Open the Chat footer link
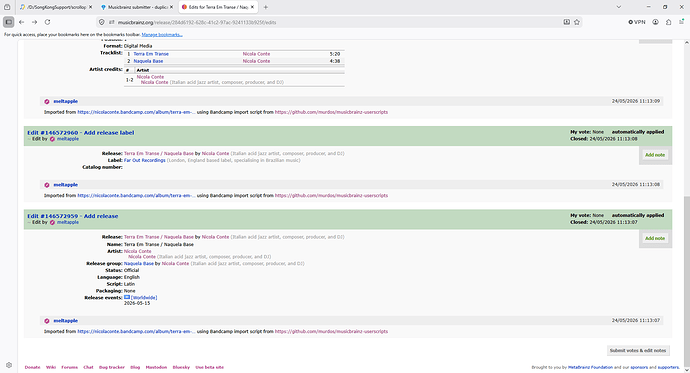The width and height of the screenshot is (690, 373). (x=88, y=367)
